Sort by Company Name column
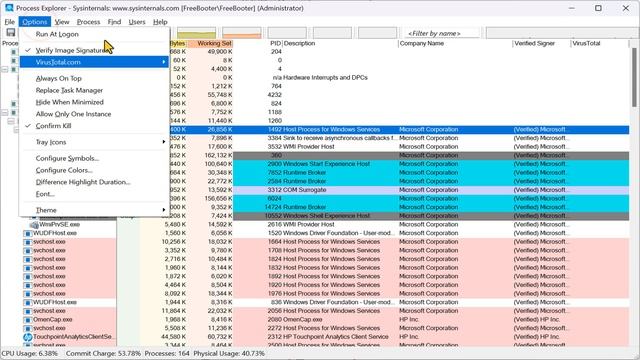Image resolution: width=640 pixels, height=360 pixels. click(455, 43)
